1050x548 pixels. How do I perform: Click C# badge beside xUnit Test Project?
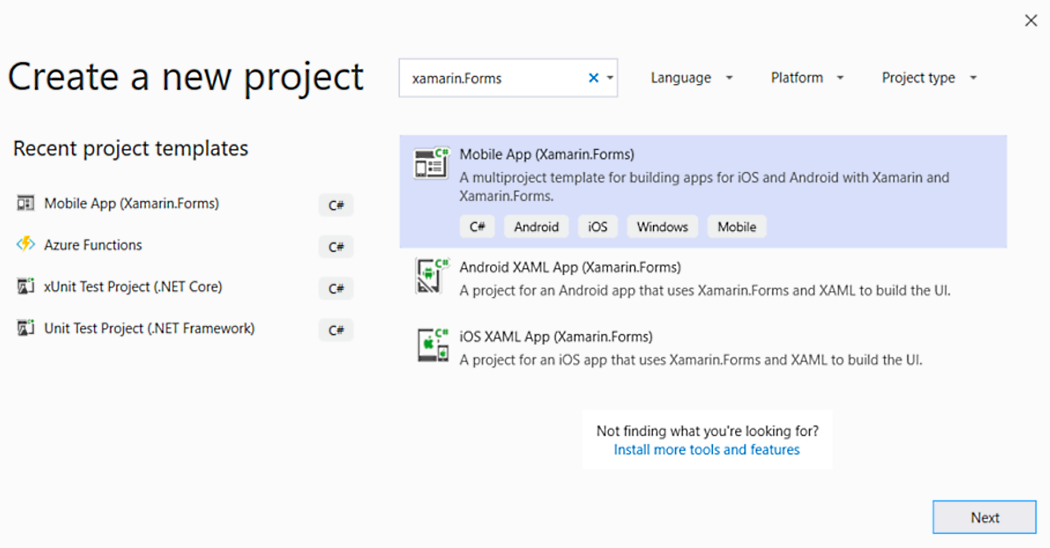tap(335, 289)
